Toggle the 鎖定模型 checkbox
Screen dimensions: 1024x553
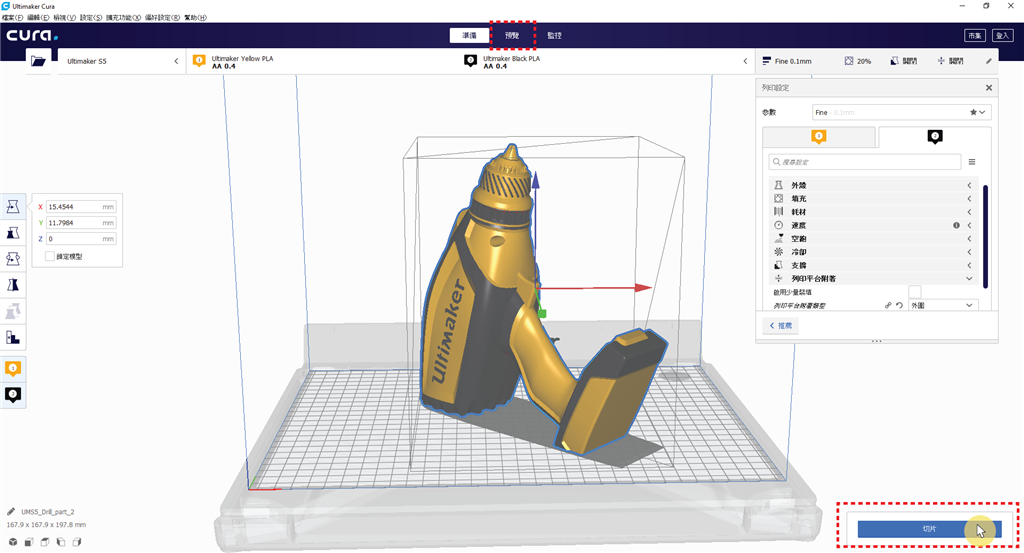[50, 257]
